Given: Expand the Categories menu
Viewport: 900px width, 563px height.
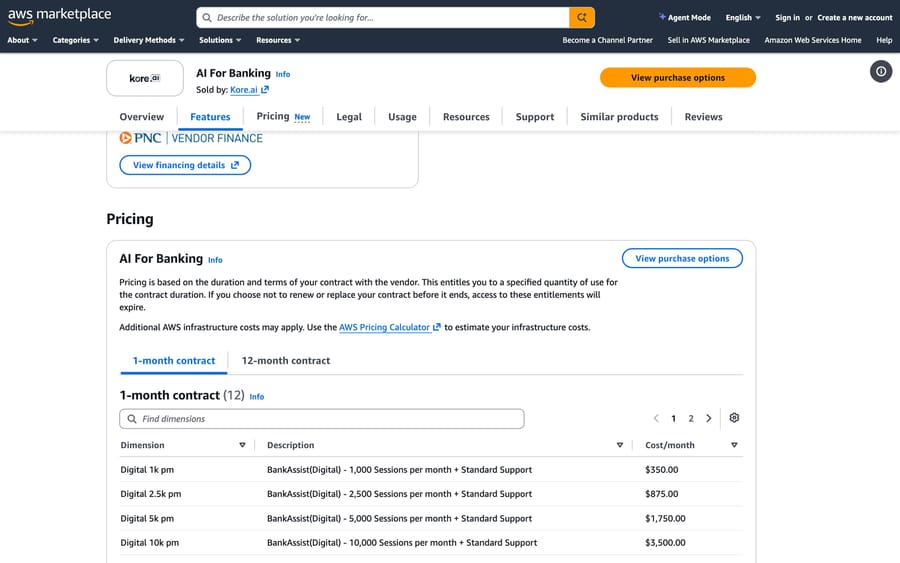Looking at the screenshot, I should tap(75, 40).
